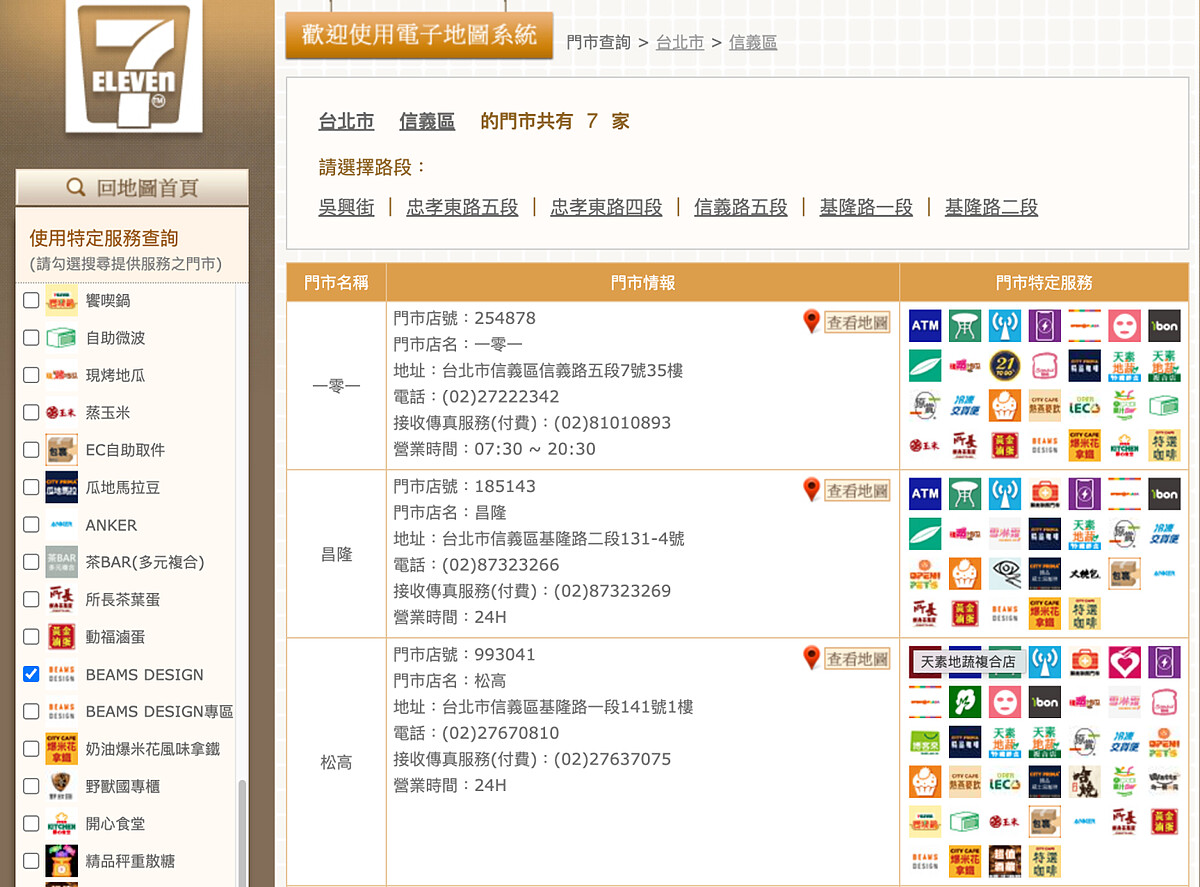Choose the 基隆路一段 road link
Image resolution: width=1200 pixels, height=887 pixels.
pos(866,207)
